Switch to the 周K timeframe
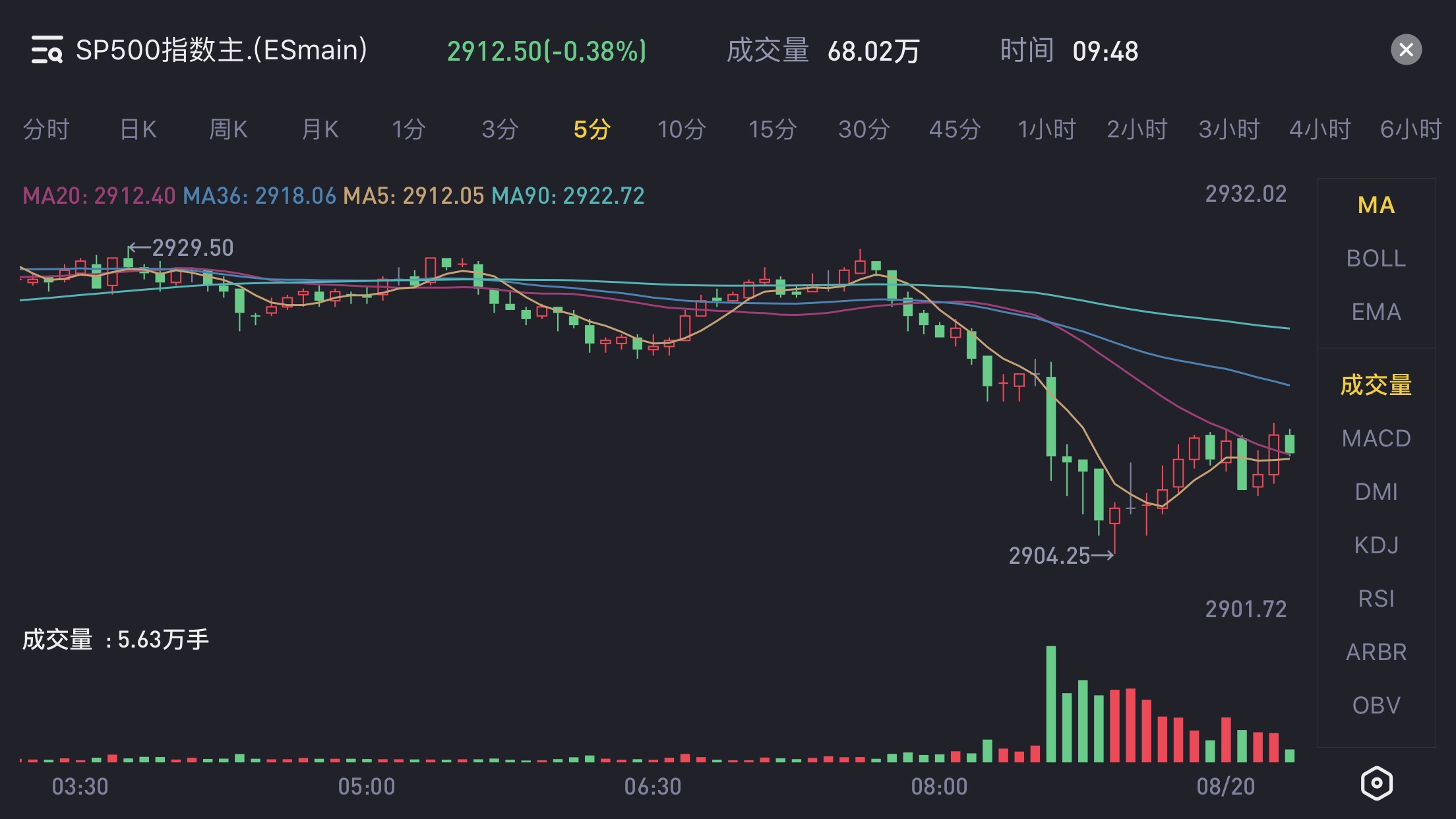Screen dimensions: 1456x819 click(x=228, y=129)
